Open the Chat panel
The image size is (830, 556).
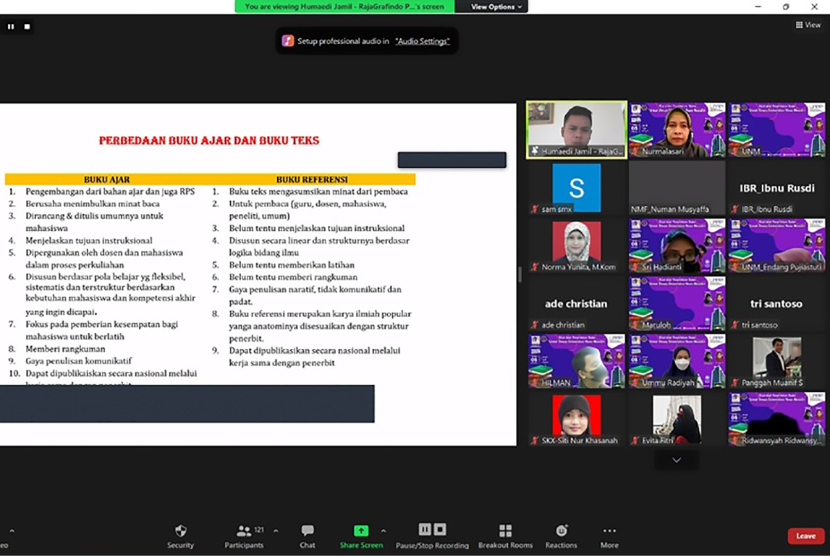coord(307,531)
